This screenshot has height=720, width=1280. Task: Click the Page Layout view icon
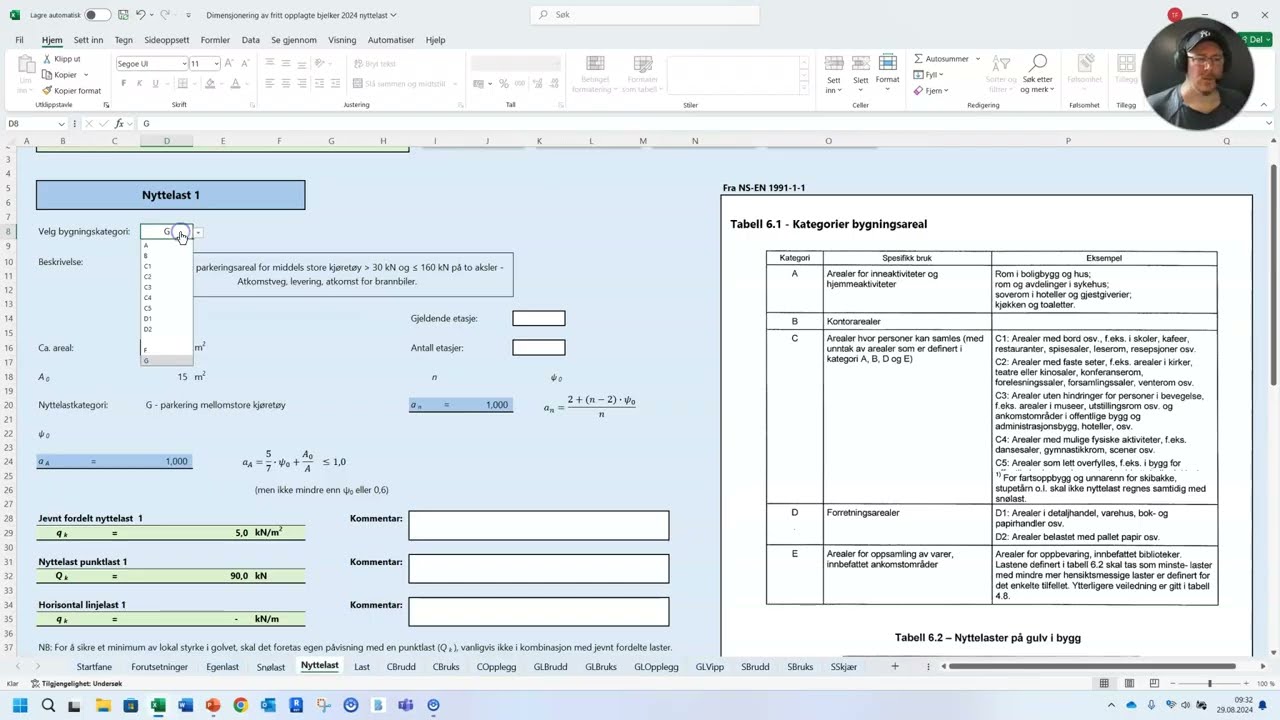[x=1128, y=684]
